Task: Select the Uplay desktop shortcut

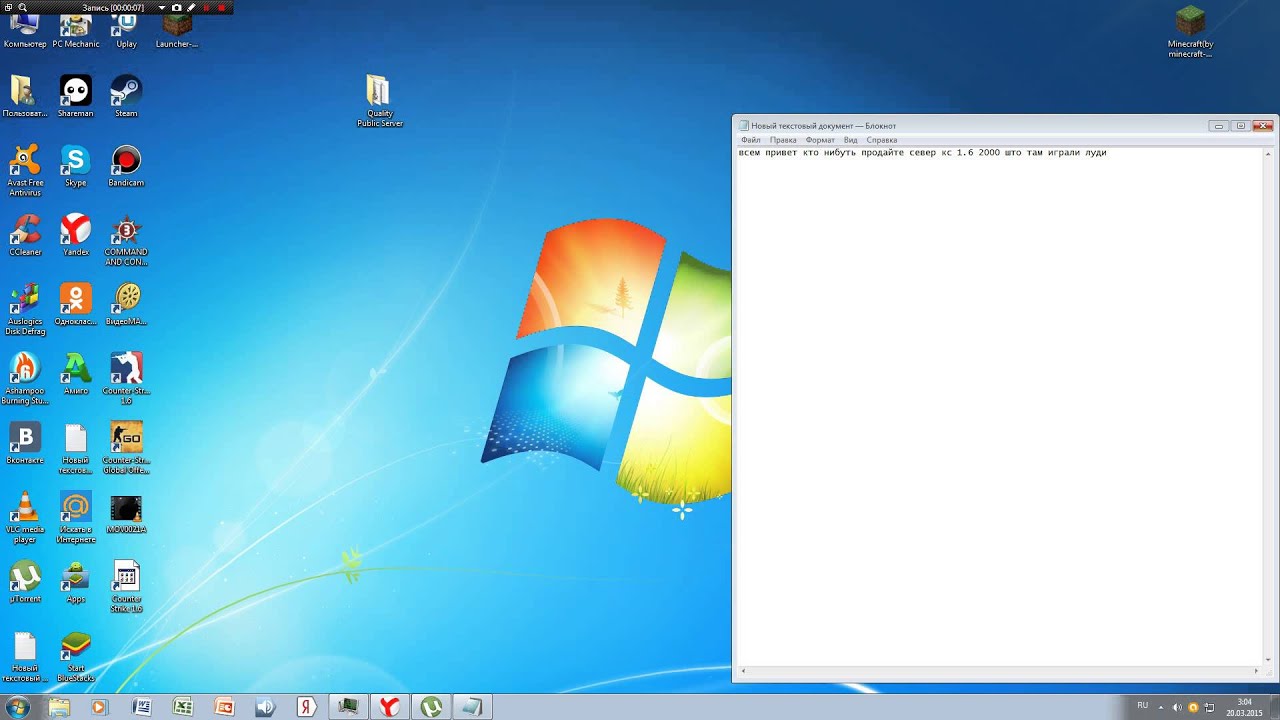Action: click(x=126, y=28)
